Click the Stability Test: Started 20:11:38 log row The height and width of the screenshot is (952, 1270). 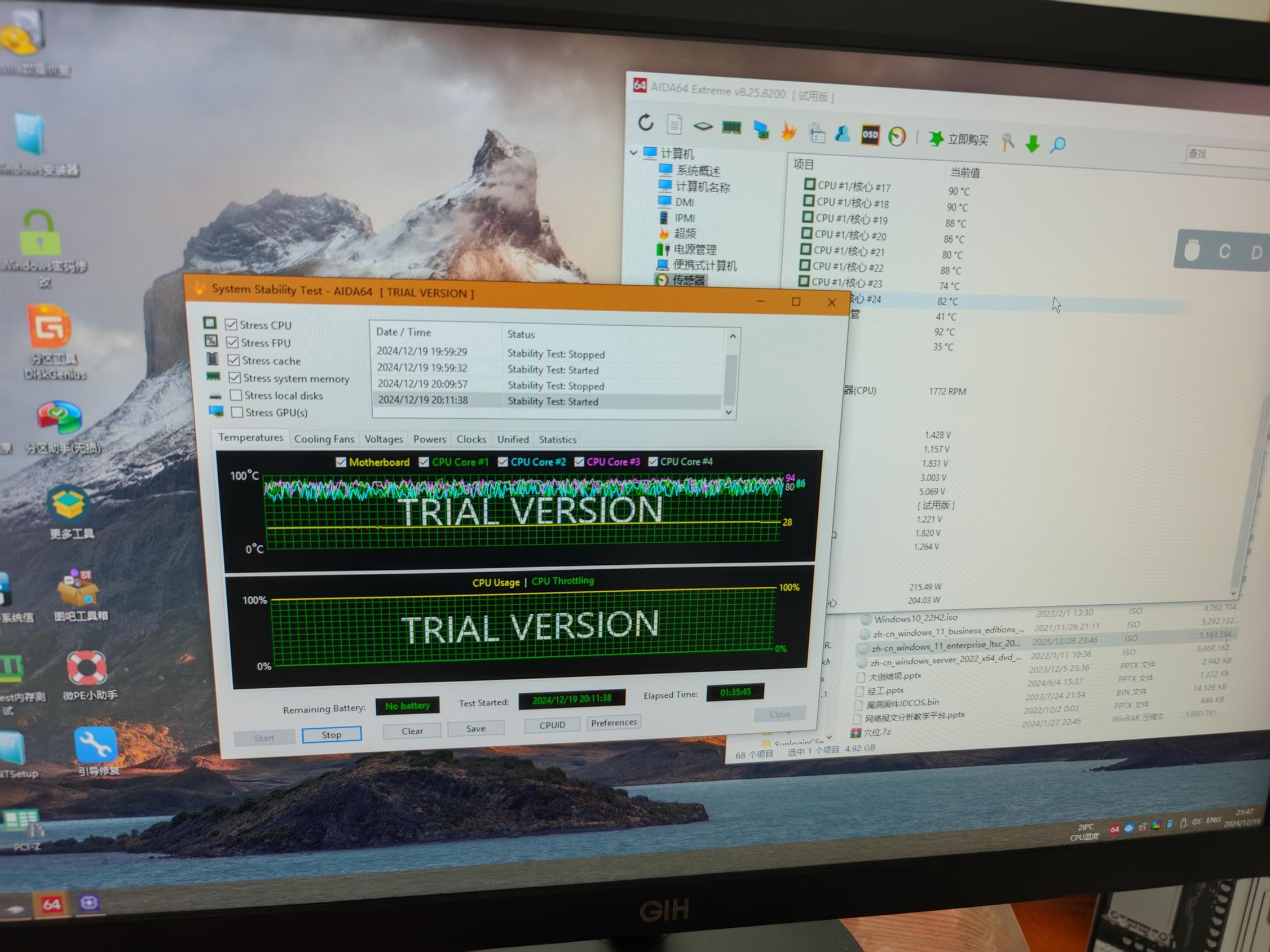coord(547,401)
